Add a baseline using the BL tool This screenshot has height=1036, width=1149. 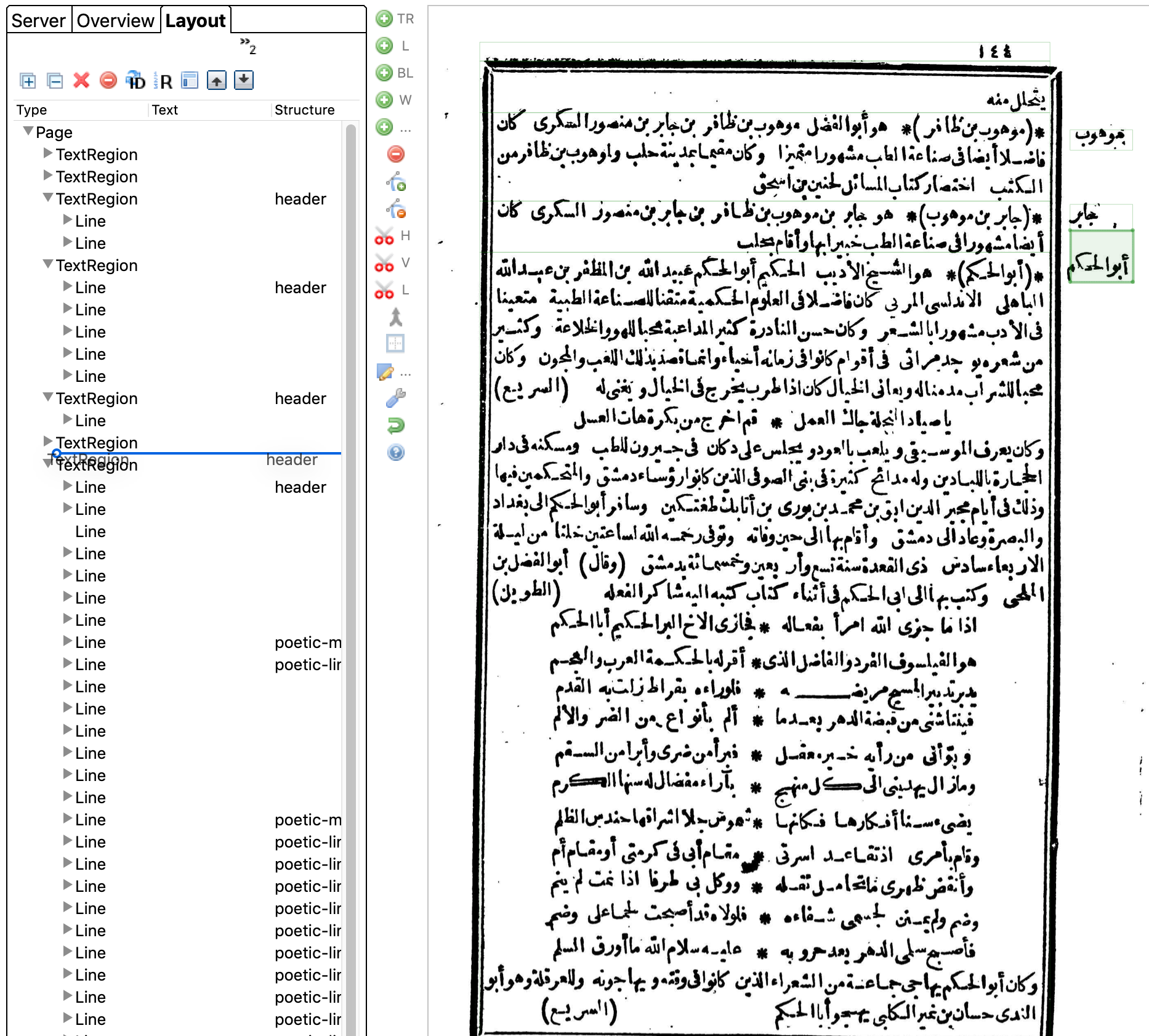click(384, 73)
